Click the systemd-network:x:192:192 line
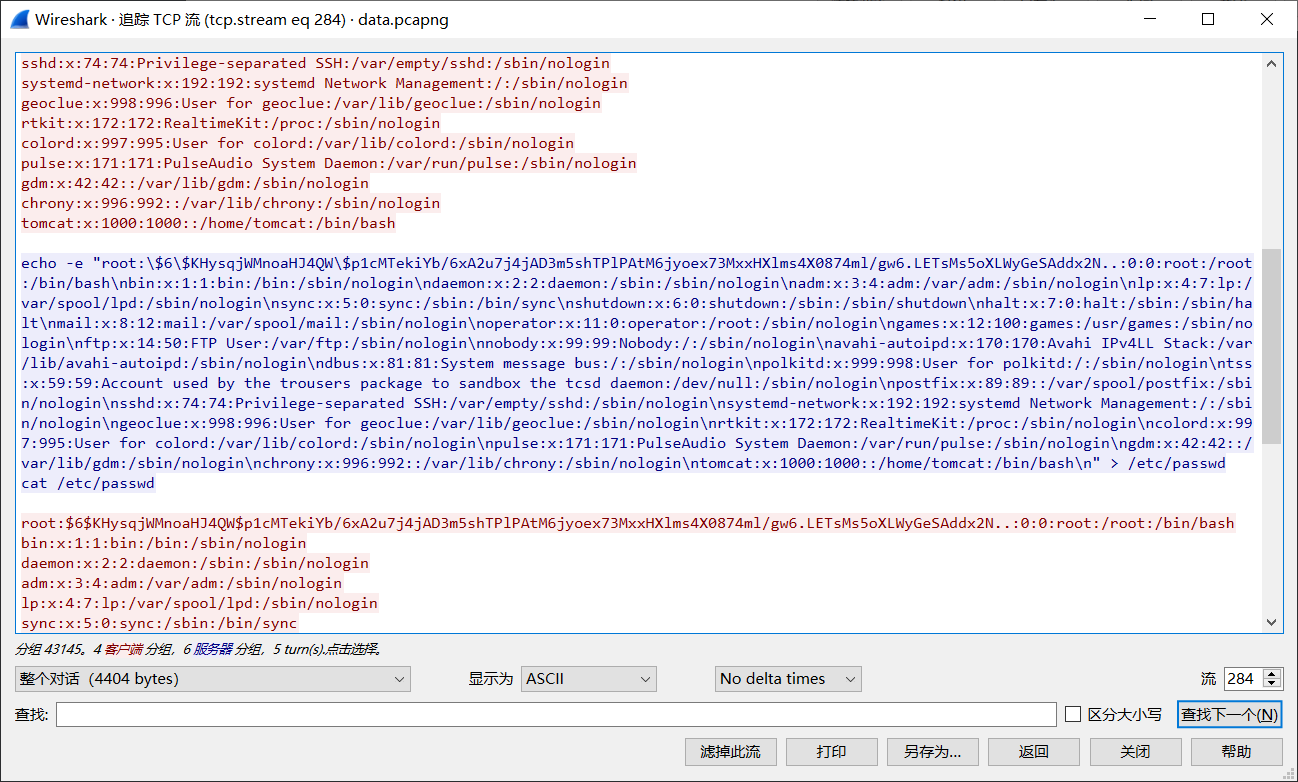Screen dimensions: 1298x782 click(324, 83)
